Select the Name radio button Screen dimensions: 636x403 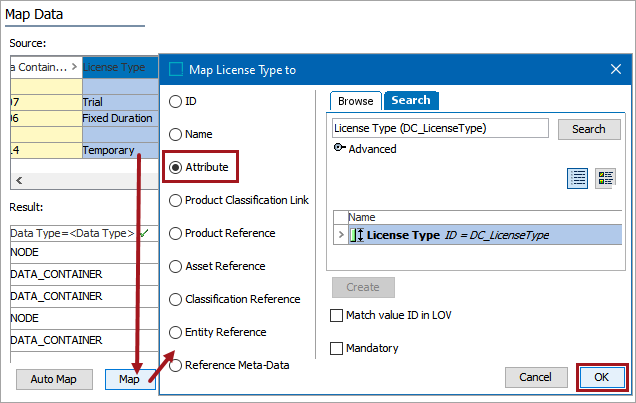point(175,134)
